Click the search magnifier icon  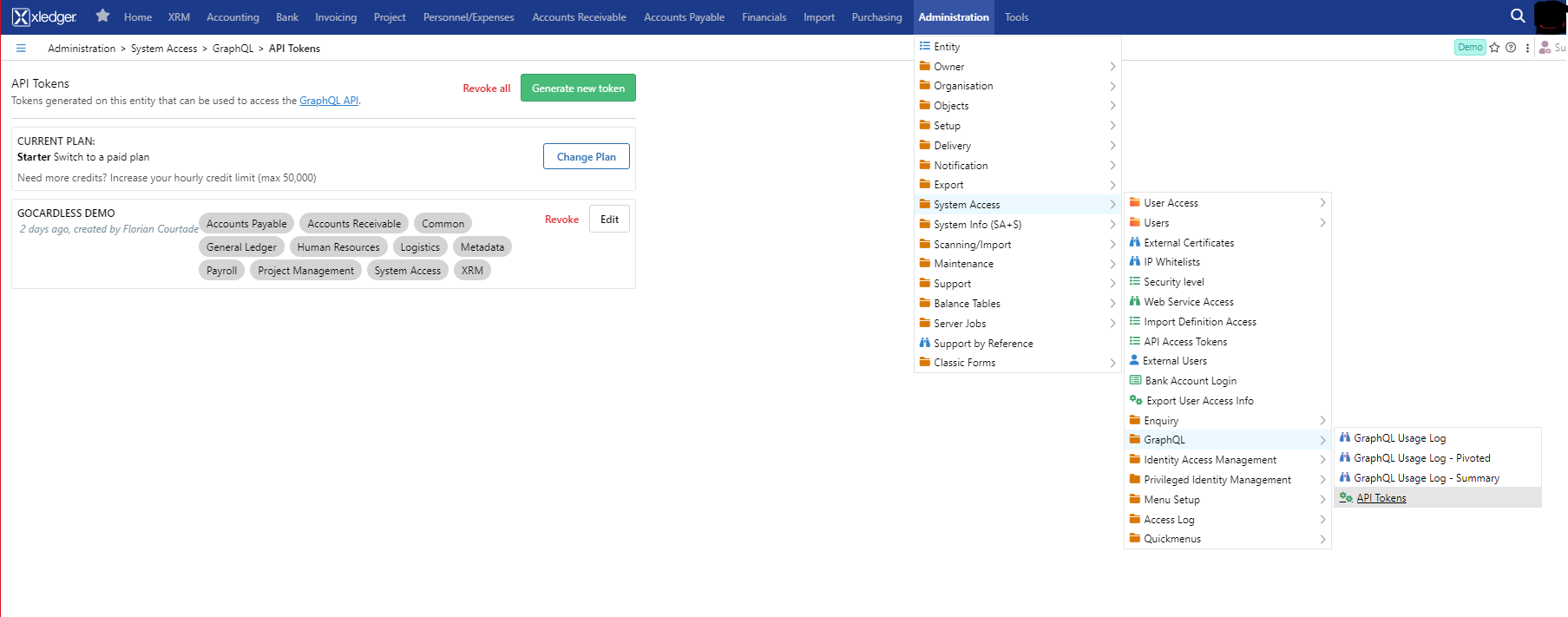[x=1518, y=16]
